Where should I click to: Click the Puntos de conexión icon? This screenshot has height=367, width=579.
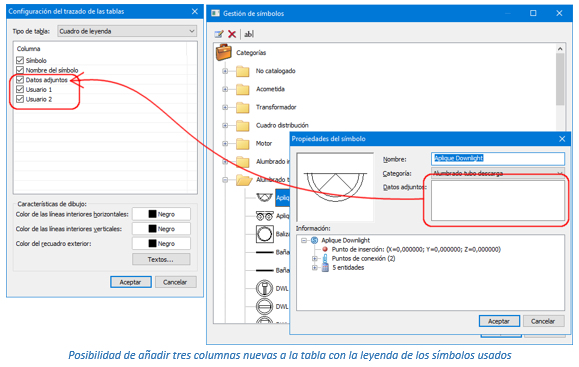click(325, 258)
